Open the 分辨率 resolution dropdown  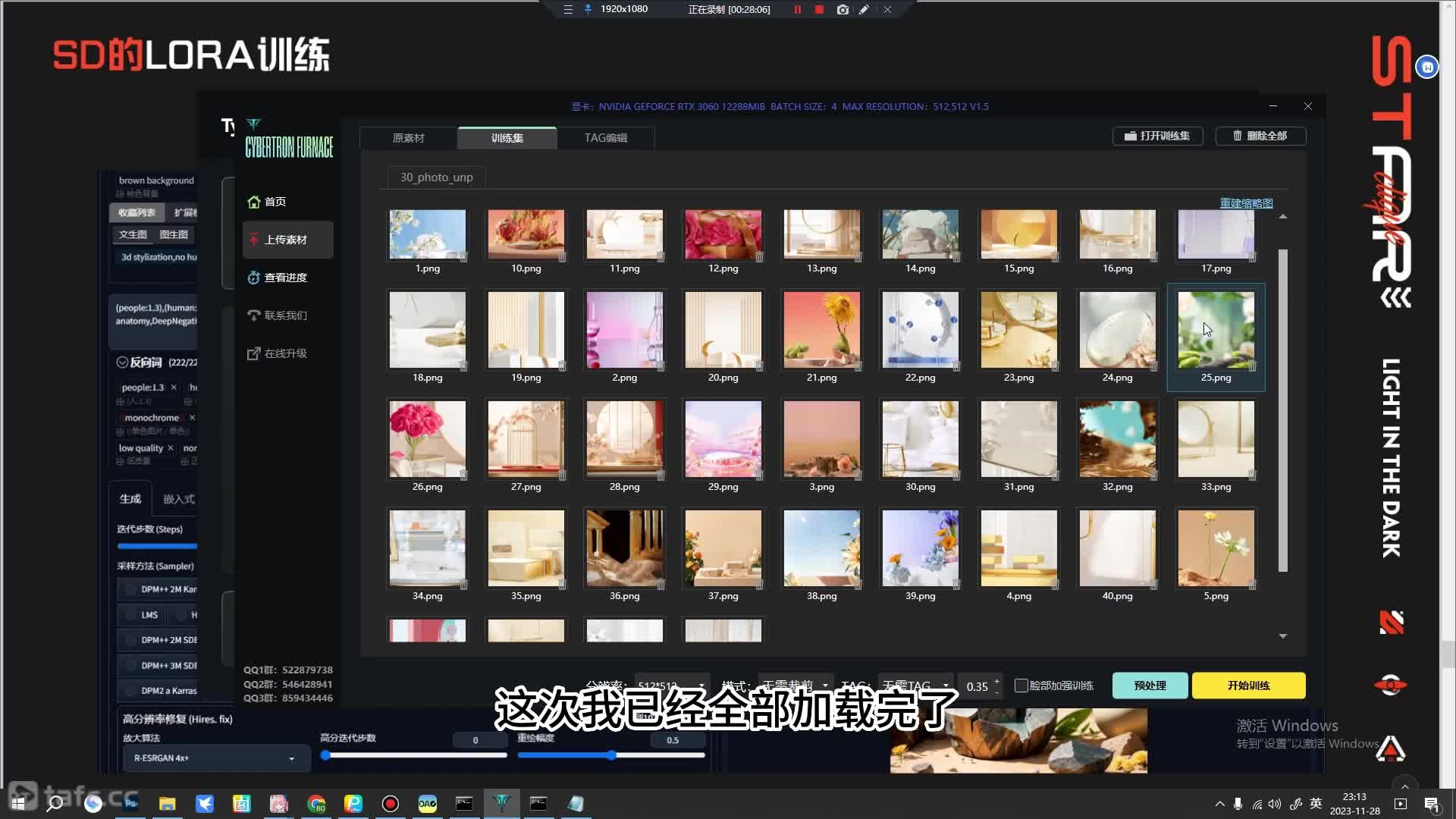[x=672, y=686]
